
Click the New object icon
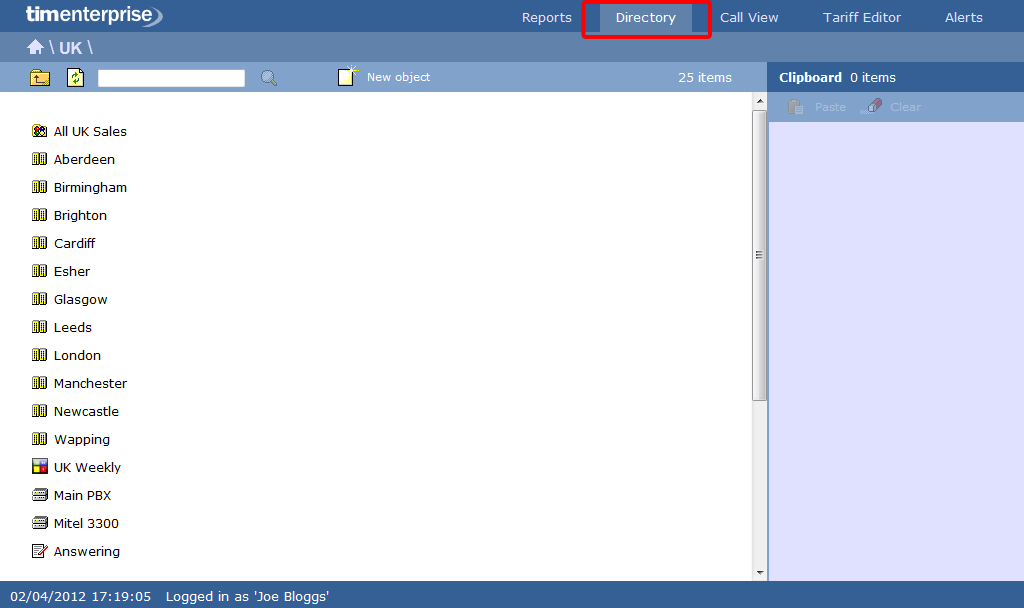pyautogui.click(x=348, y=75)
